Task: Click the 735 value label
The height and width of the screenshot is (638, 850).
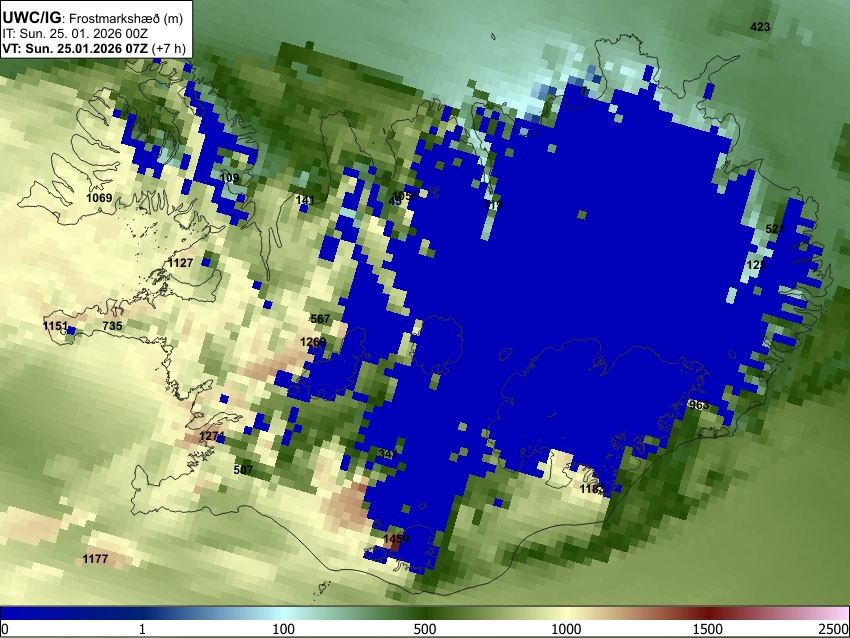Action: pos(112,326)
